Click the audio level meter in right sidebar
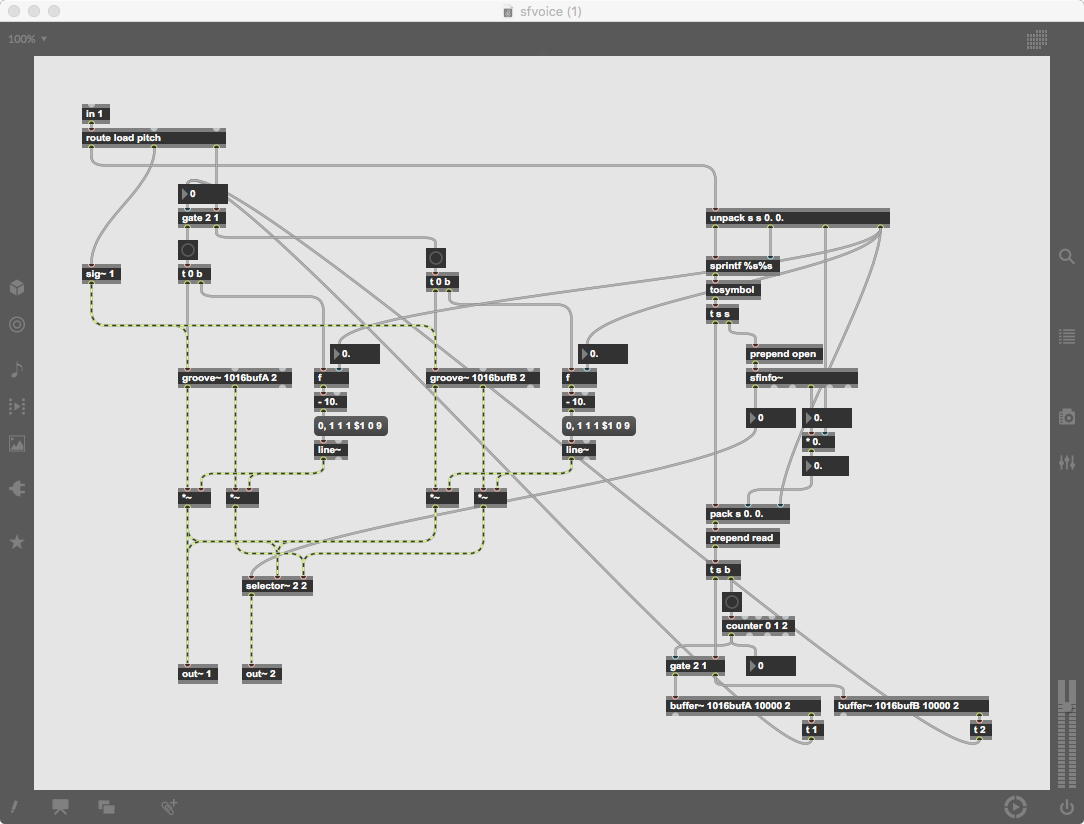Image resolution: width=1084 pixels, height=824 pixels. pos(1067,733)
